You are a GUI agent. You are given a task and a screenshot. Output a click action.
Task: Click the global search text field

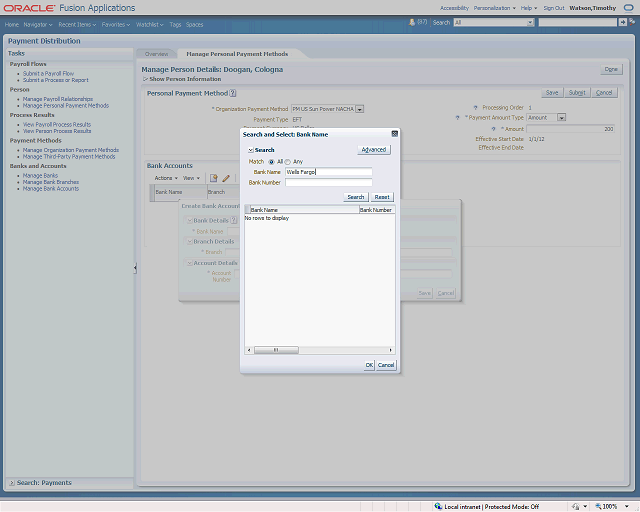pos(578,22)
